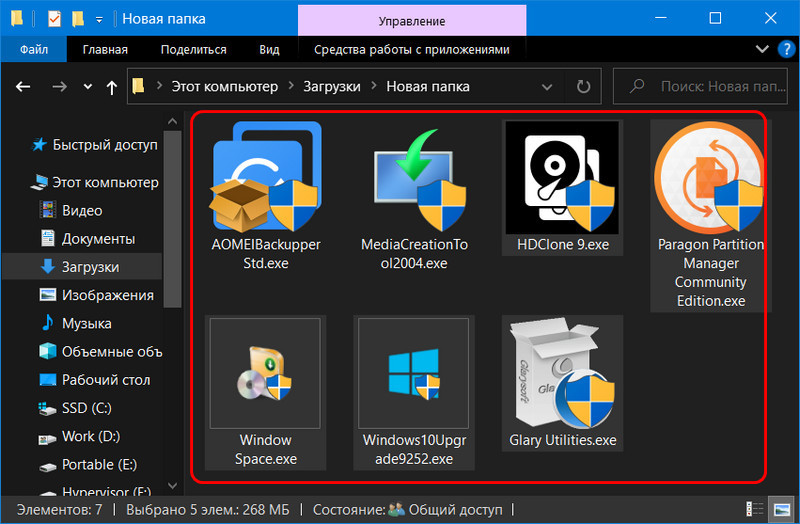The width and height of the screenshot is (800, 524).
Task: Click navigation pane scroll down arrow
Action: [172, 485]
